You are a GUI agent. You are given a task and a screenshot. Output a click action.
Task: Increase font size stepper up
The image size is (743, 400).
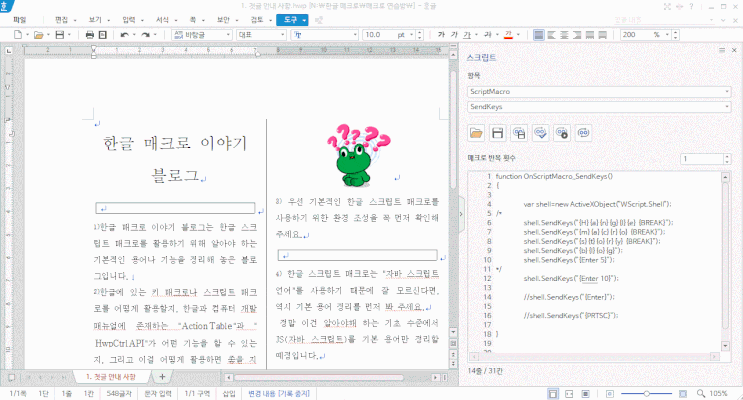(419, 32)
